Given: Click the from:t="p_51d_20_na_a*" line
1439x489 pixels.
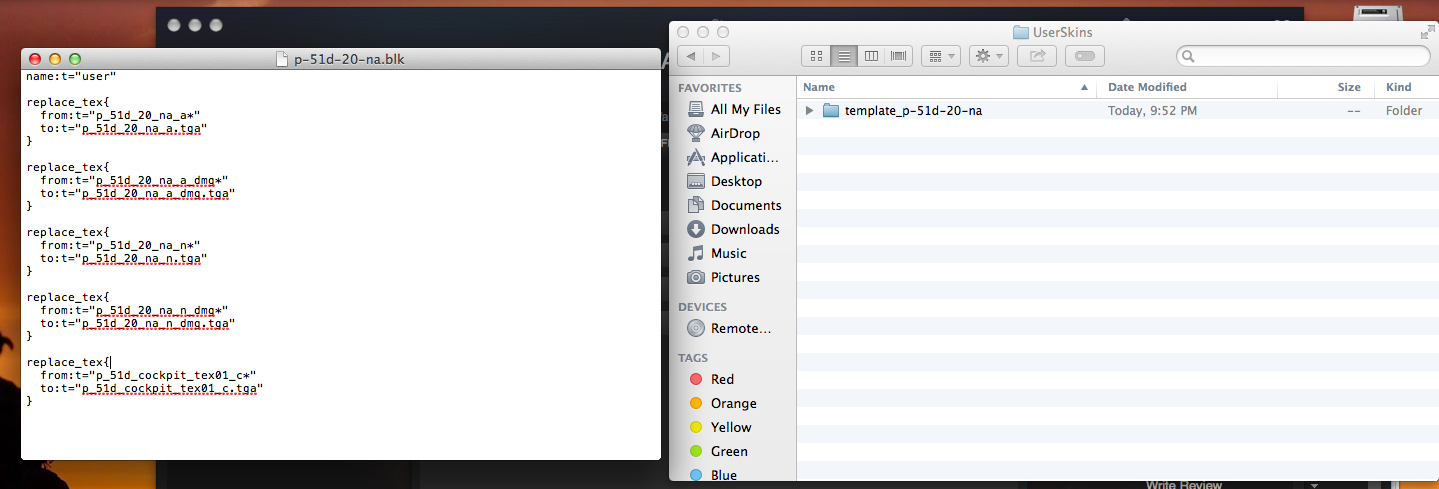Looking at the screenshot, I should click(120, 115).
